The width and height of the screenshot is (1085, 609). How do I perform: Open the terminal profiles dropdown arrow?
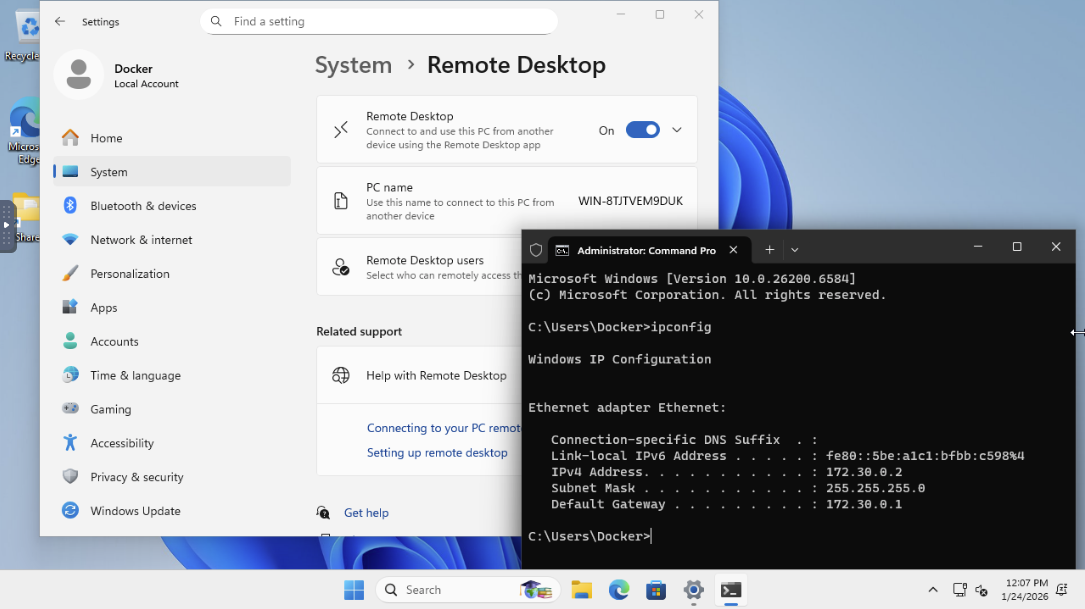tap(795, 250)
